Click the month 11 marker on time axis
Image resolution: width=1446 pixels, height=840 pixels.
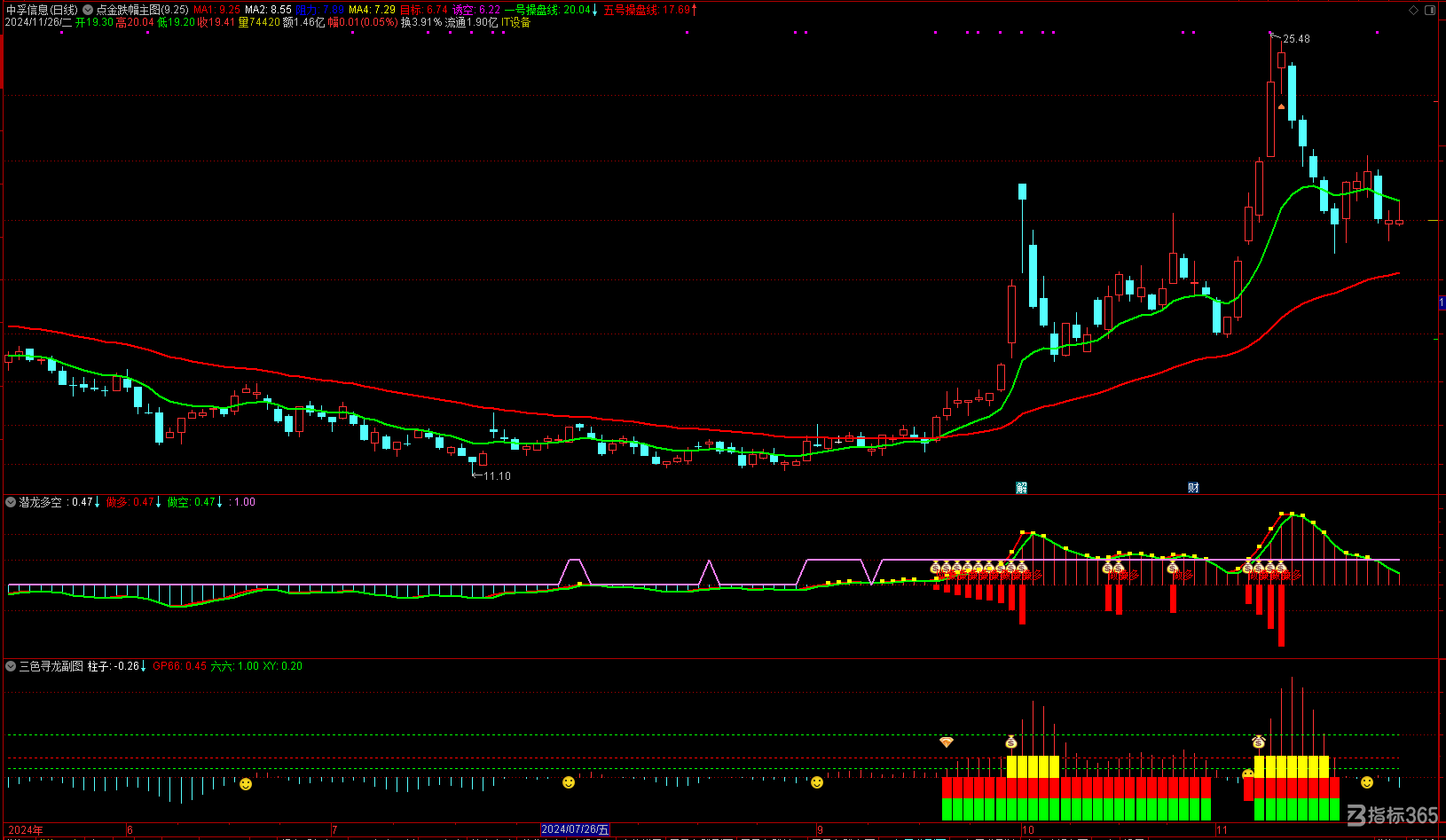[x=1222, y=830]
